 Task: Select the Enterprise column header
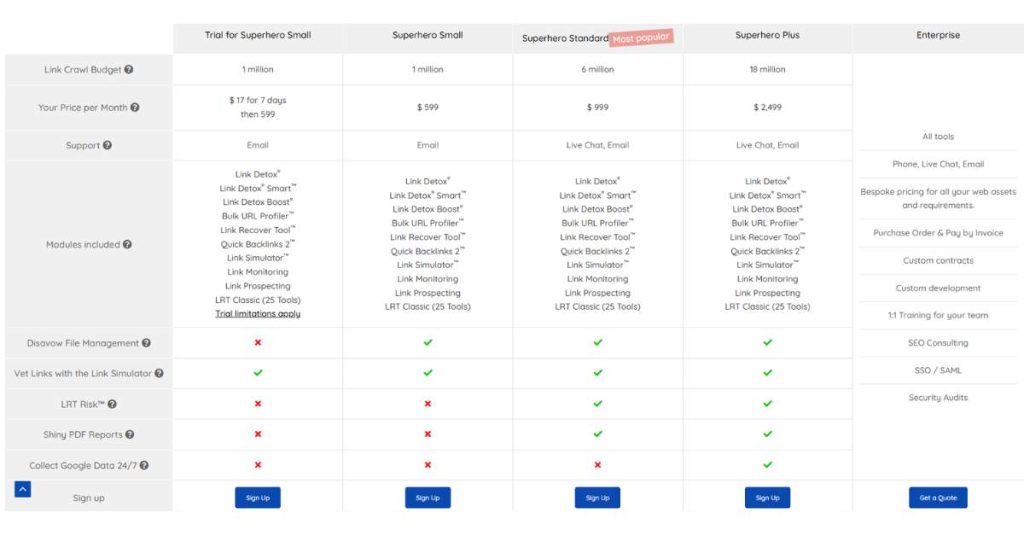[938, 36]
